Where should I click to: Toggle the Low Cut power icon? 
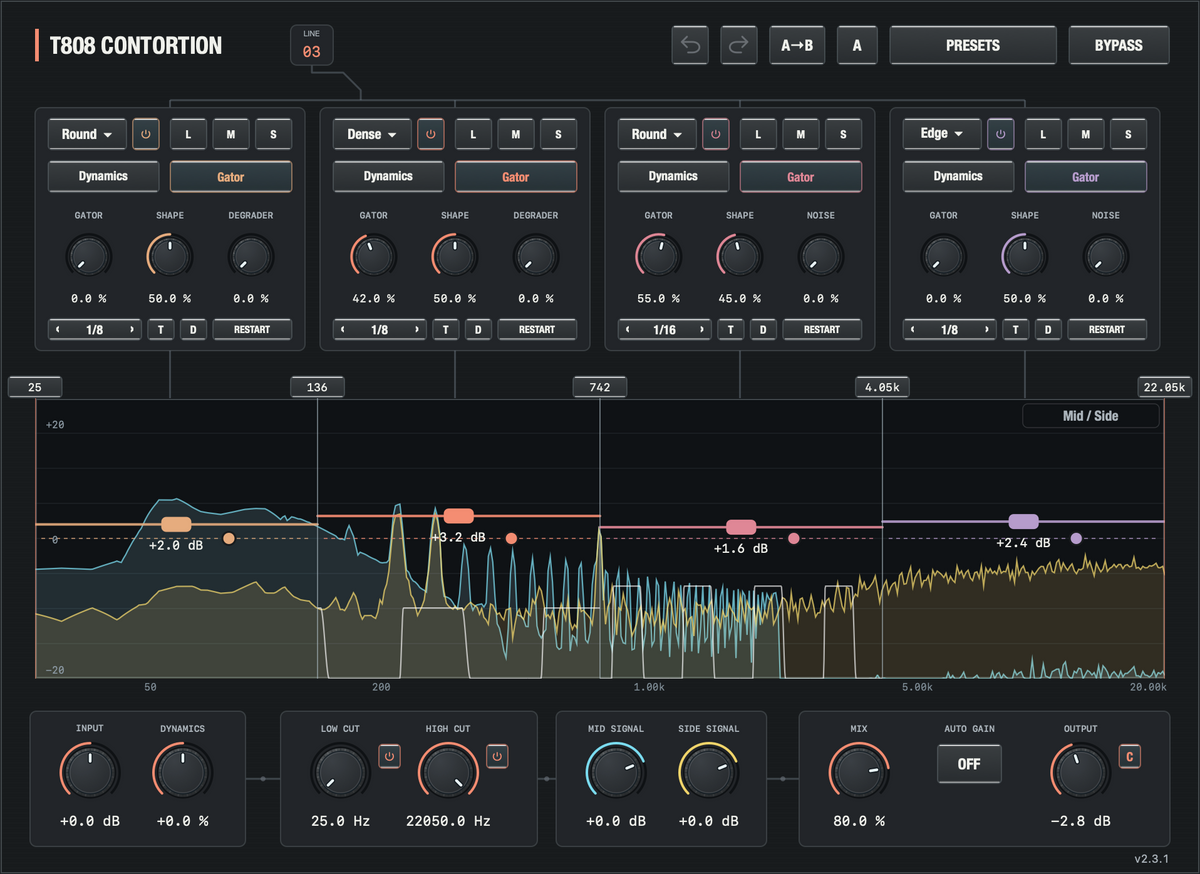point(391,757)
